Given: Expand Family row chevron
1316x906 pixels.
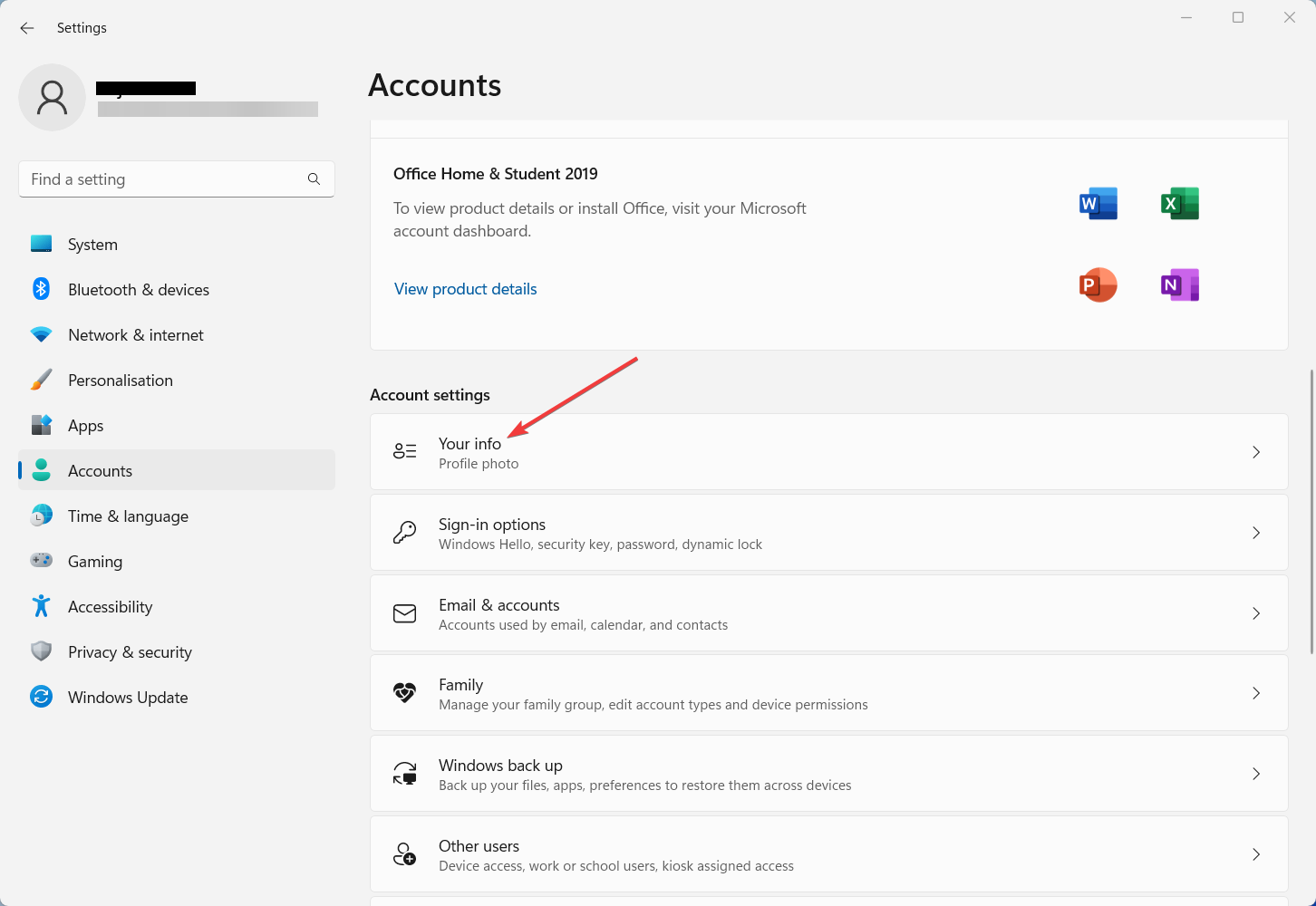Looking at the screenshot, I should pyautogui.click(x=1256, y=693).
